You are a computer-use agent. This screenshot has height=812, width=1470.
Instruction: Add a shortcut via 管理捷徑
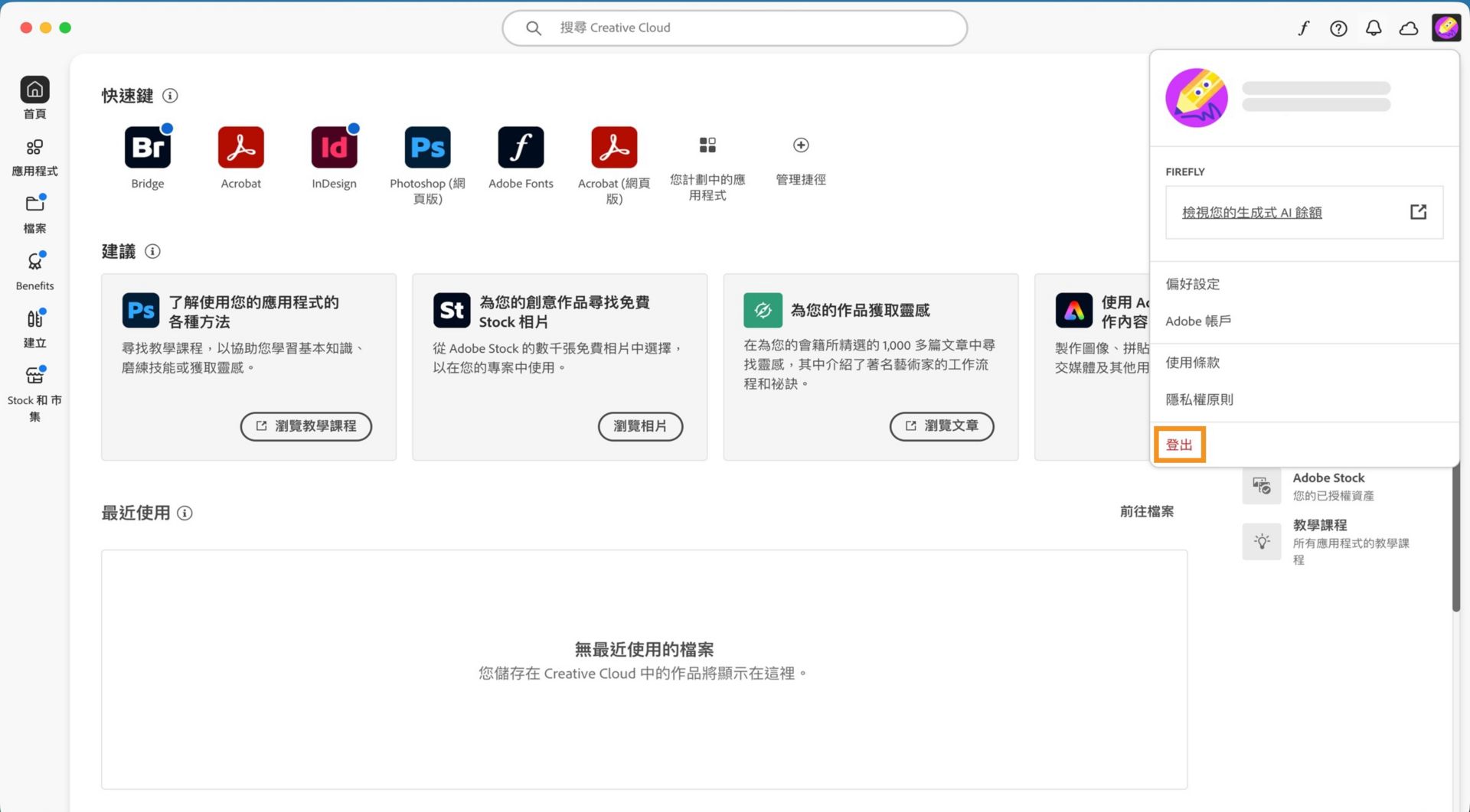point(800,145)
